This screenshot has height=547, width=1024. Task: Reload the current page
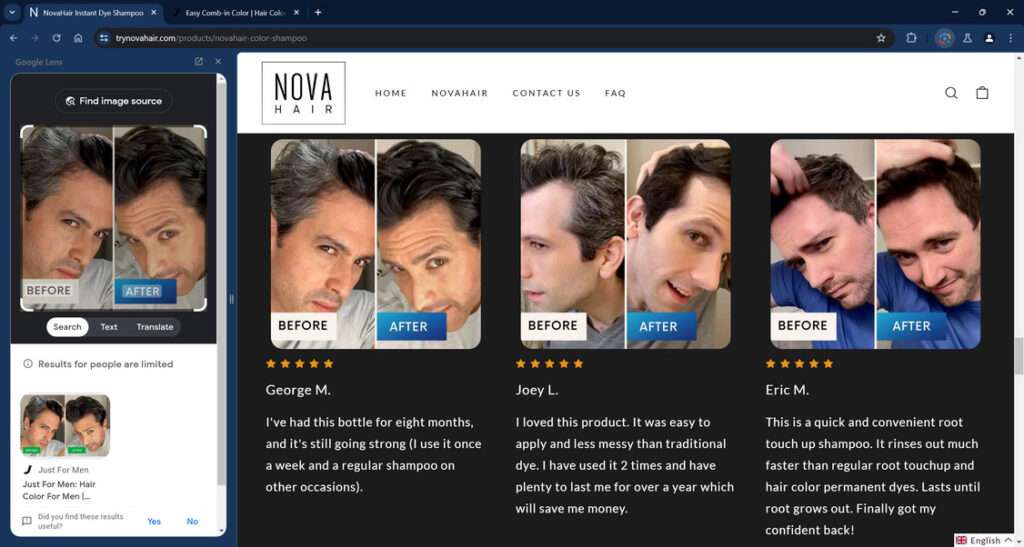point(57,38)
